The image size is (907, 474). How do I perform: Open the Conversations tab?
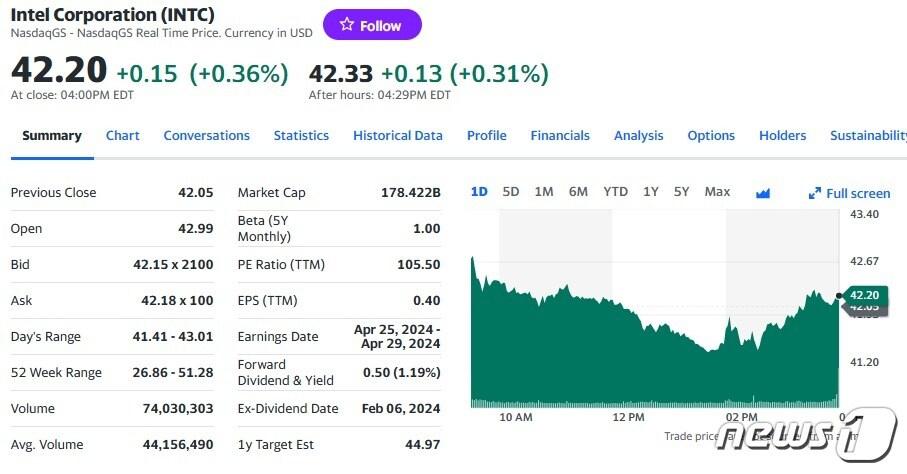(x=206, y=136)
